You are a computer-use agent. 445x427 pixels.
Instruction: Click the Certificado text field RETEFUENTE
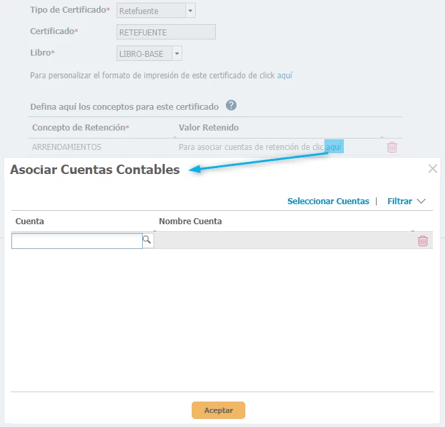click(166, 32)
